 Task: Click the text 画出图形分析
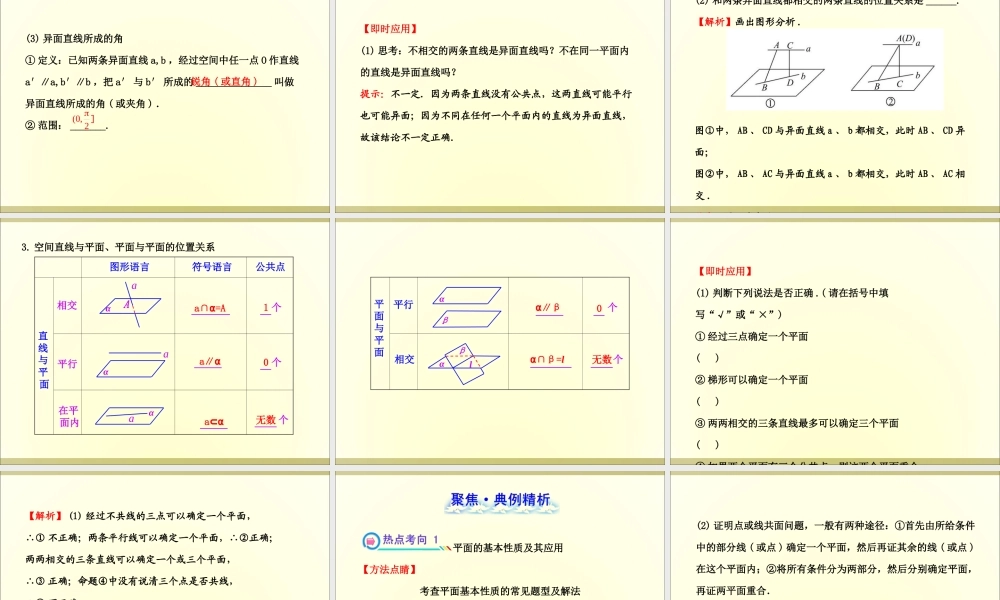768,22
